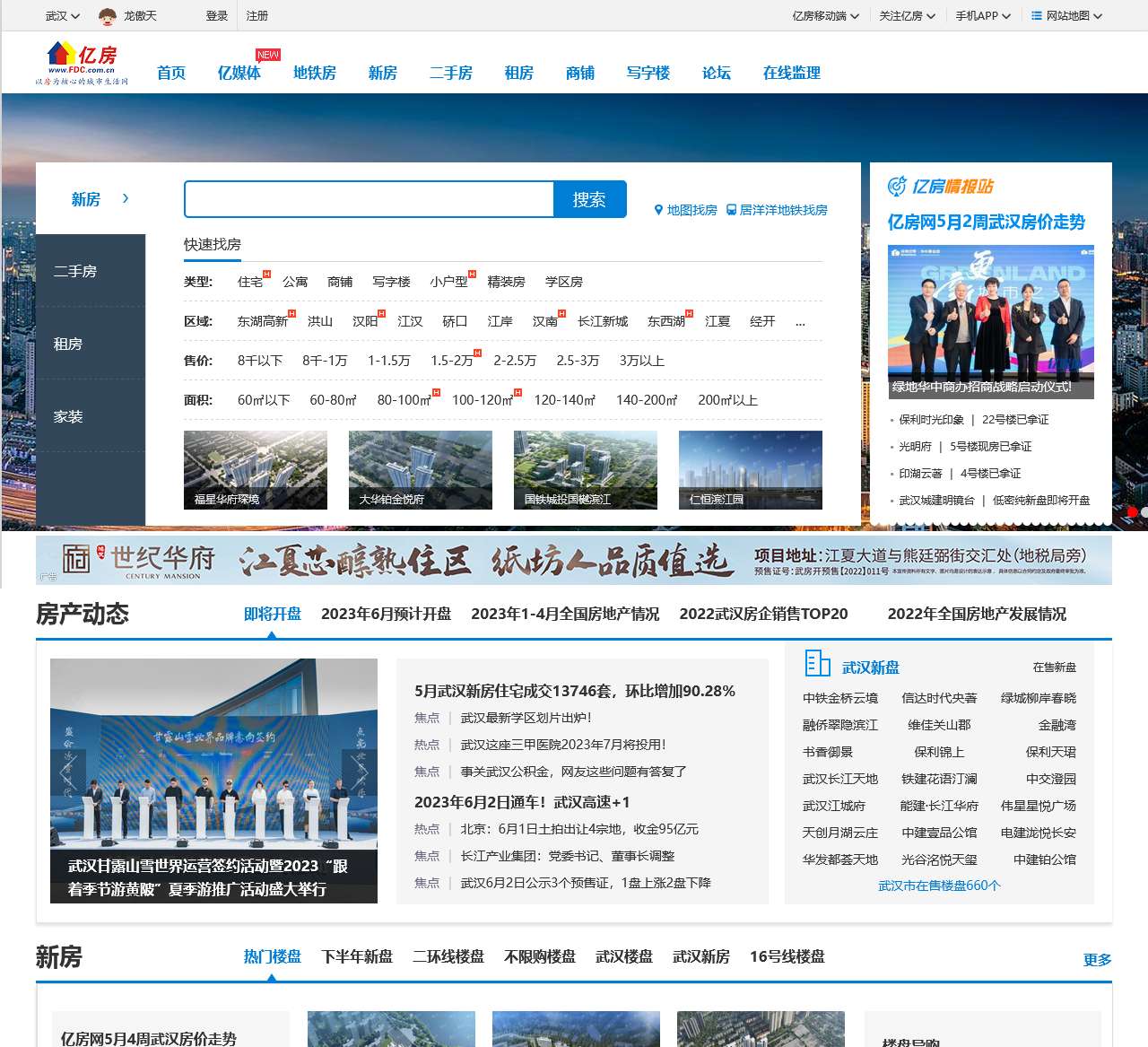Filter by type 小户型
1148x1047 pixels.
pos(448,282)
